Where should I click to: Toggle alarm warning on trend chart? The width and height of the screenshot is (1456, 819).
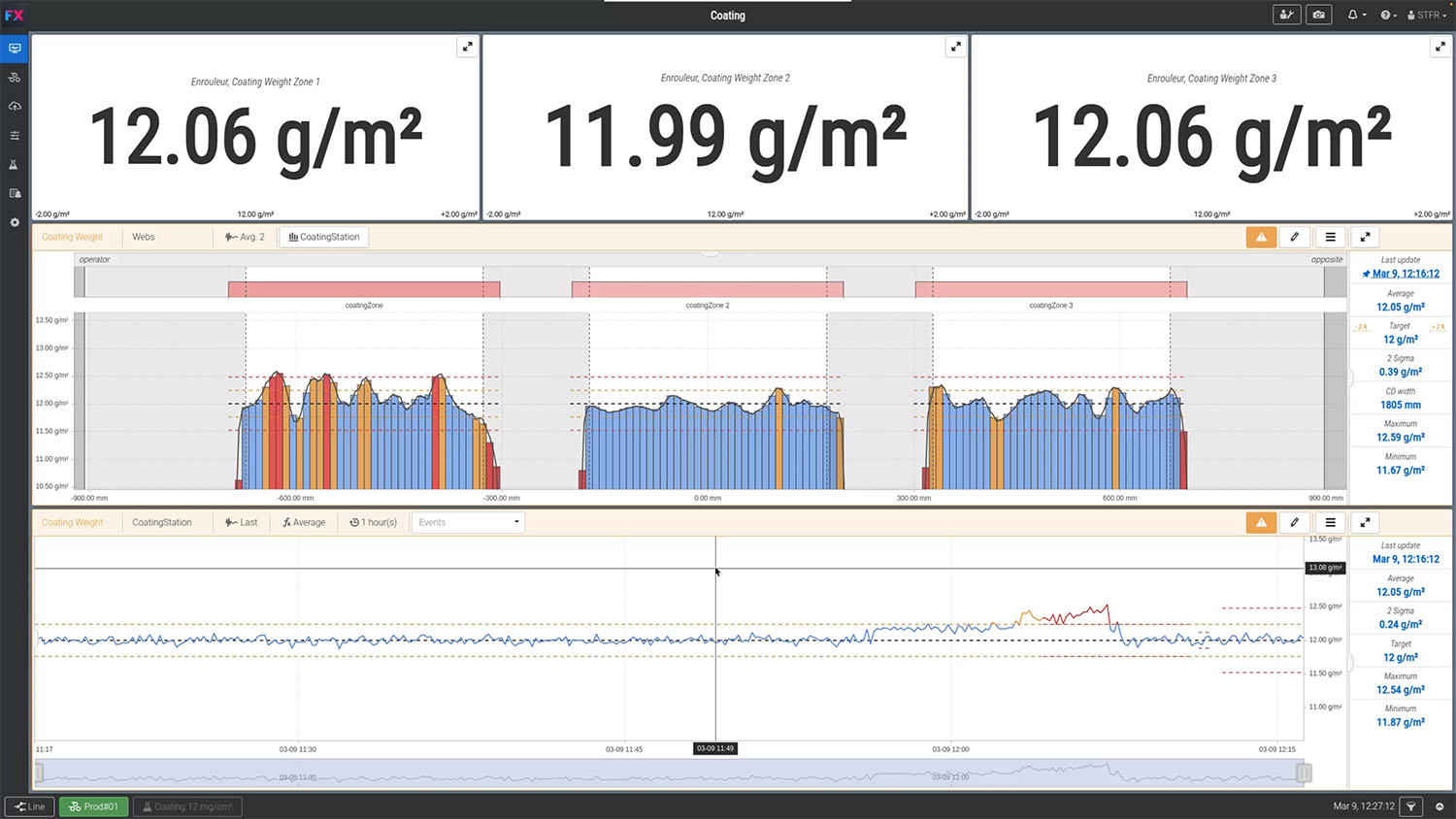coord(1261,522)
